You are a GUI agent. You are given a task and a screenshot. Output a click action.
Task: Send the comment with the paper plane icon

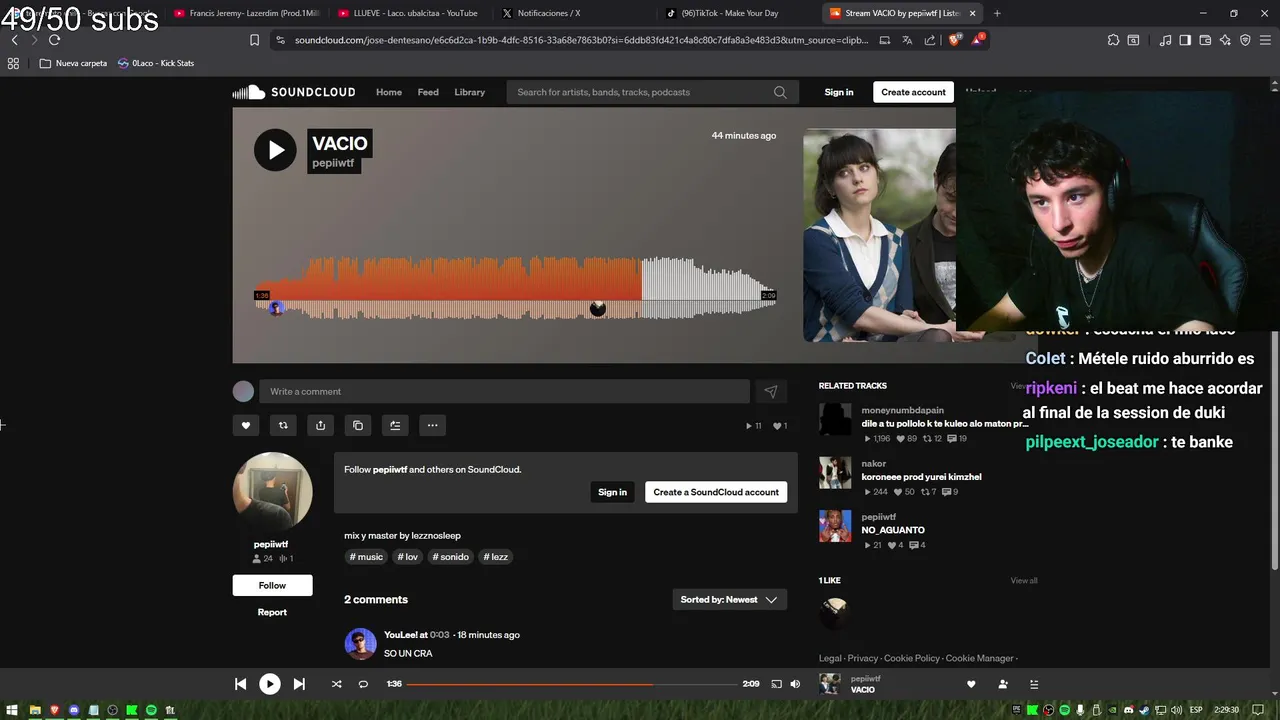click(770, 392)
